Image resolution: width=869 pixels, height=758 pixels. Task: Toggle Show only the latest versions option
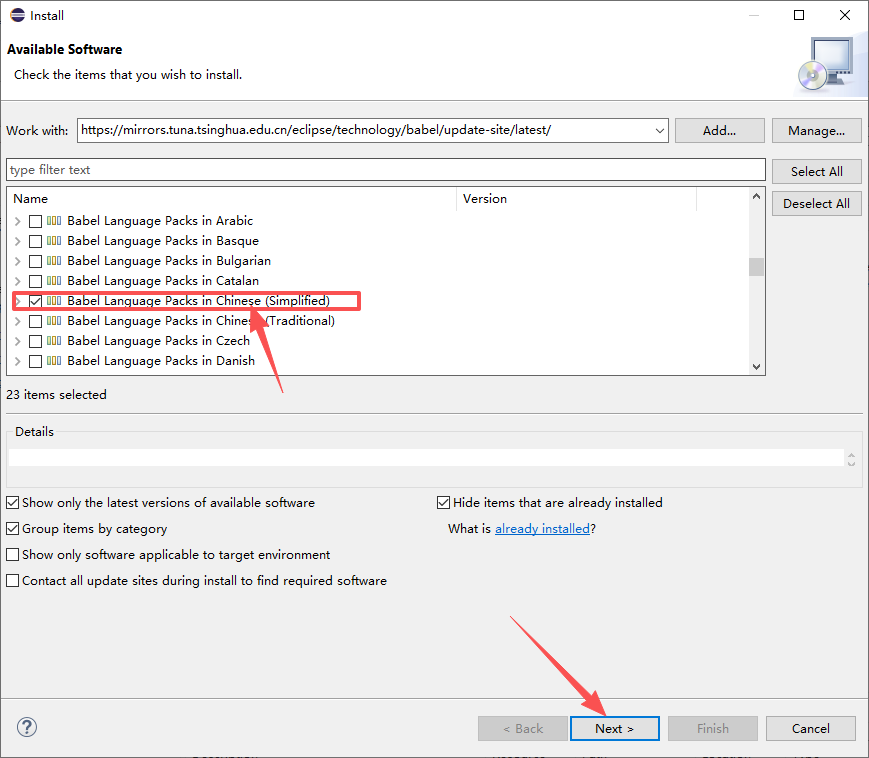pos(12,503)
